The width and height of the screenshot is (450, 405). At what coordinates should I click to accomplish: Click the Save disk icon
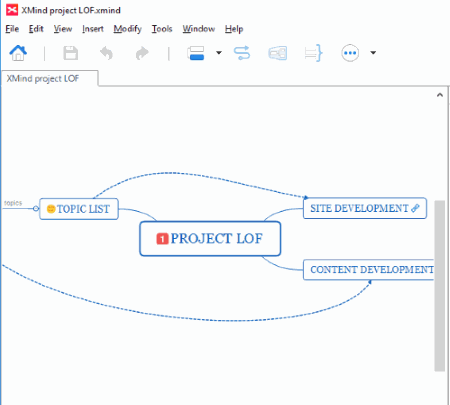click(71, 53)
